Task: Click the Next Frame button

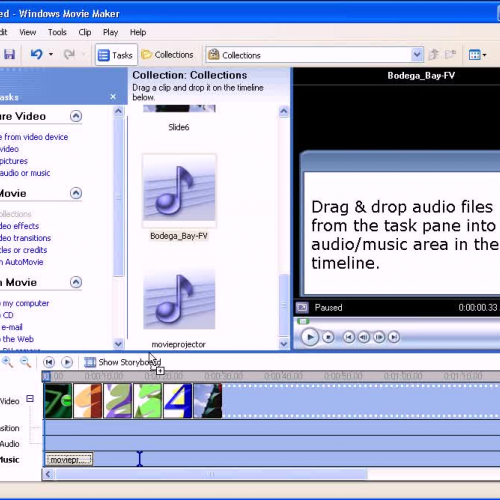Action: click(x=379, y=337)
